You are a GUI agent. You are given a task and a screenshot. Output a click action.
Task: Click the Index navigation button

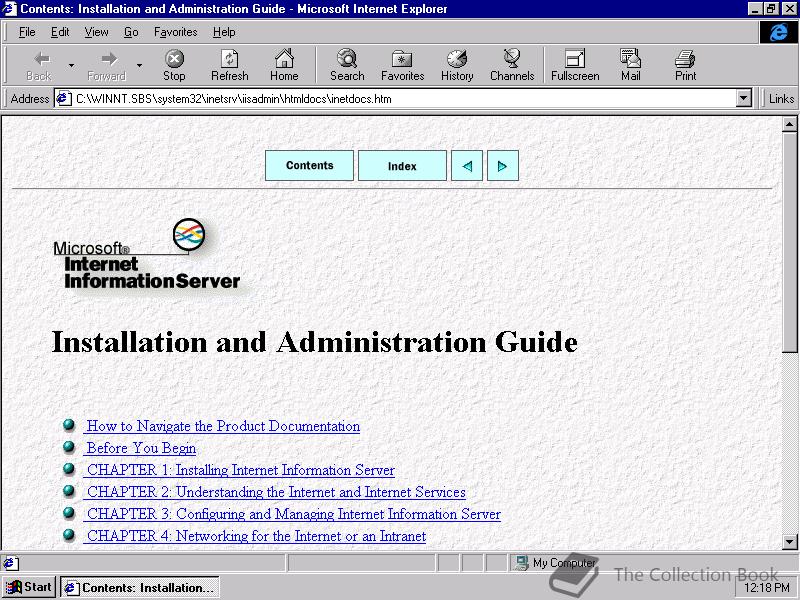pyautogui.click(x=402, y=166)
